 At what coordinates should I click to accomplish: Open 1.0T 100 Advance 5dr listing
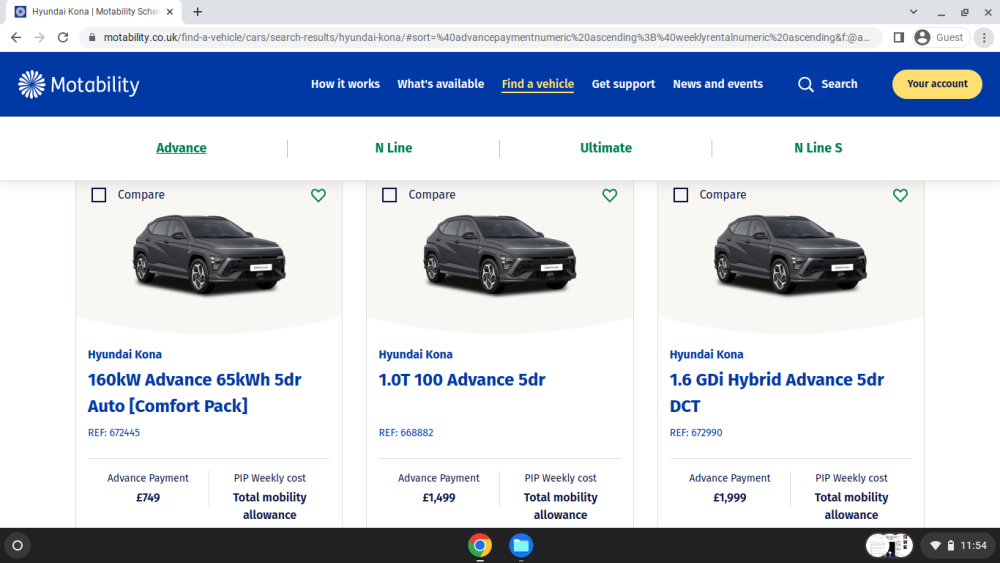462,380
